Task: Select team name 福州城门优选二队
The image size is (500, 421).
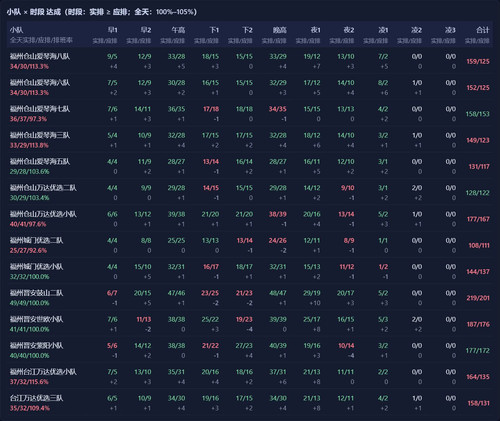Action: coord(37,240)
